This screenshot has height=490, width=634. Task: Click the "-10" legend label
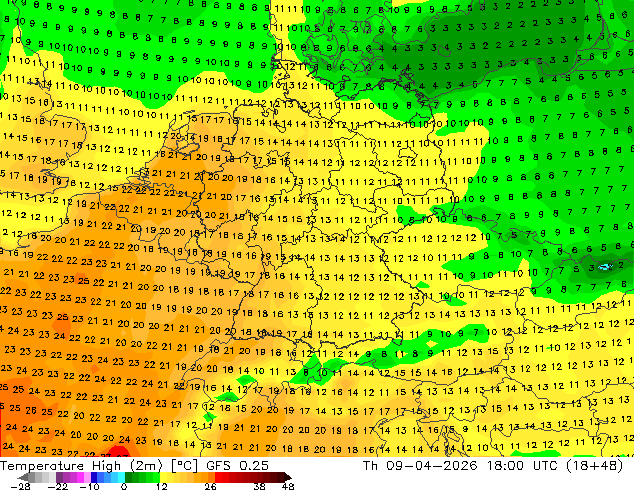[90, 486]
